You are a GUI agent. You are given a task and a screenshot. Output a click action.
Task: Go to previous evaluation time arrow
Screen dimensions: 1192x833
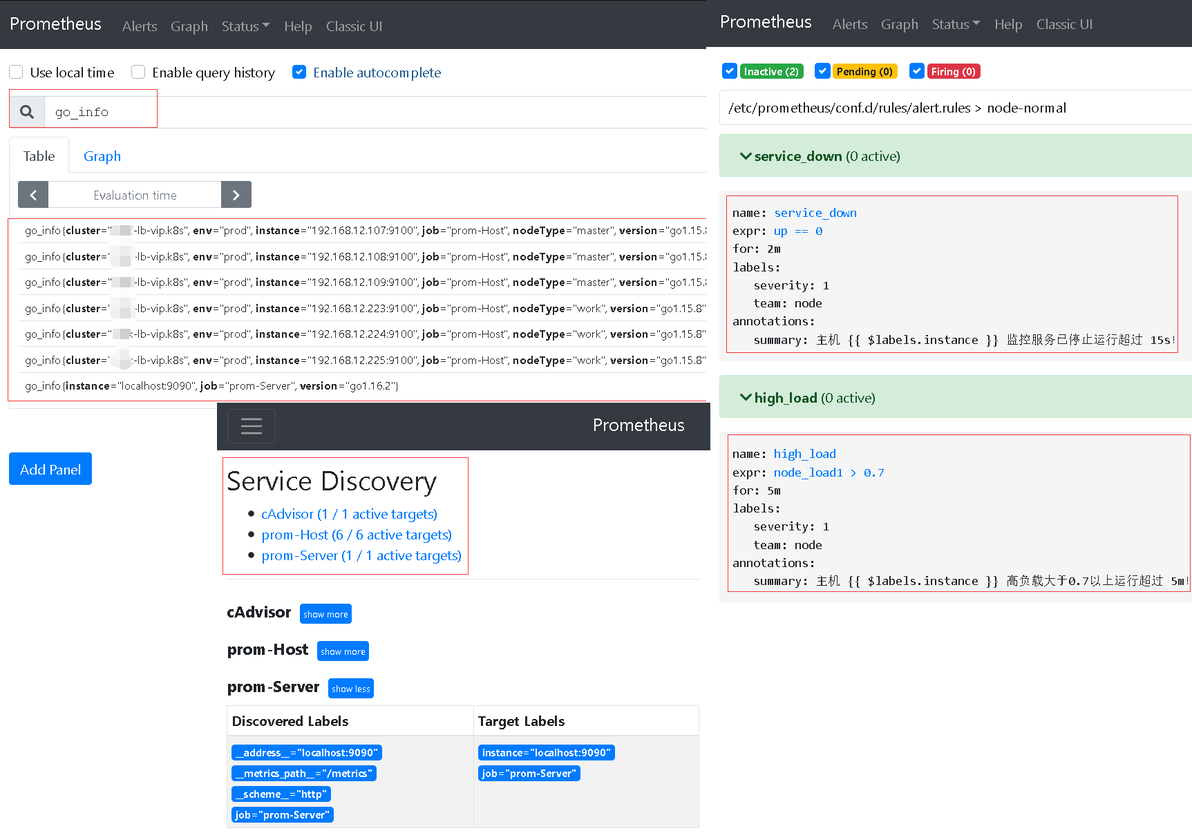(33, 195)
